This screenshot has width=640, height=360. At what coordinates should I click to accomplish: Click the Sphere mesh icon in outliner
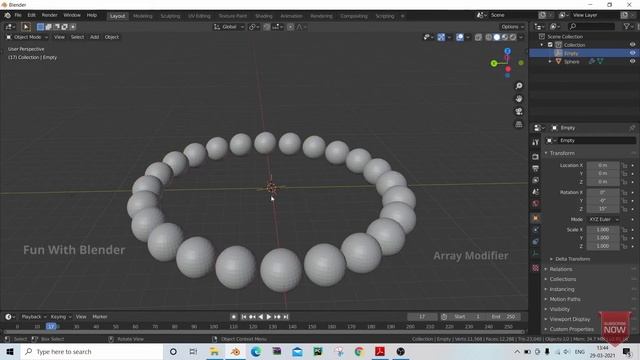point(558,61)
